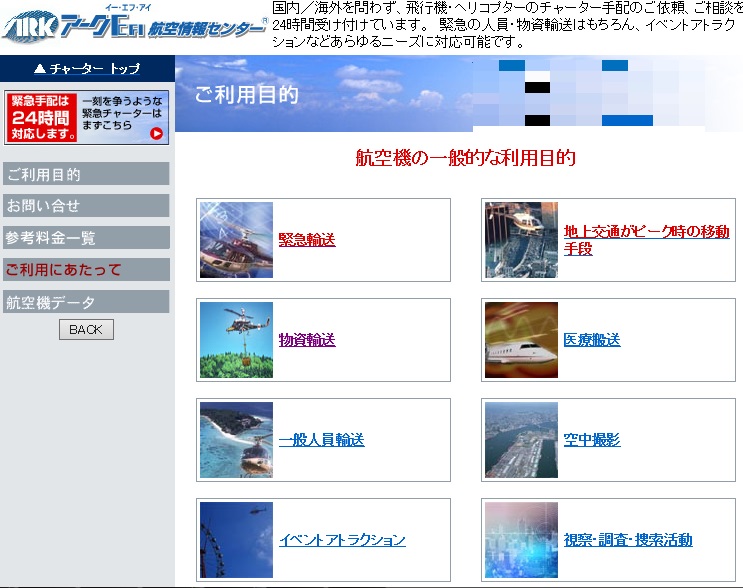Click 航空機の一般的な利用目的 heading
743x588 pixels.
click(465, 158)
